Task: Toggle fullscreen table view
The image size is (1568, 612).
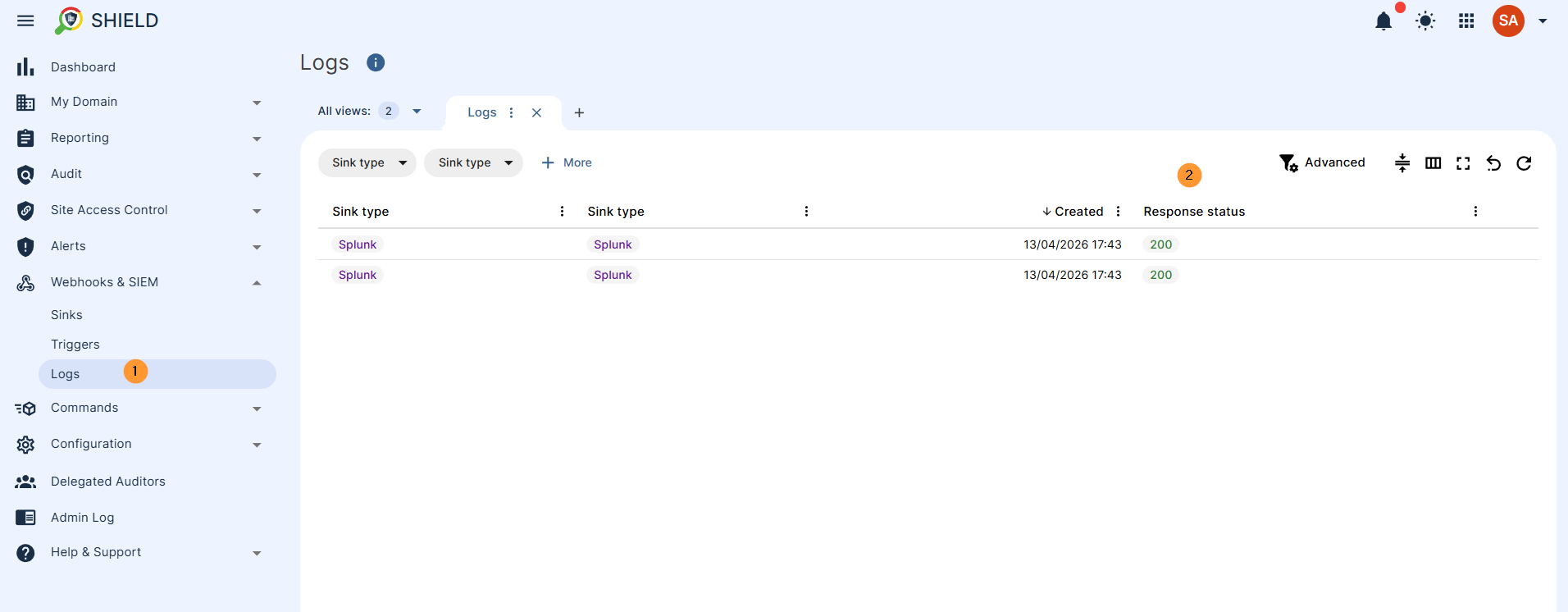Action: [x=1463, y=163]
